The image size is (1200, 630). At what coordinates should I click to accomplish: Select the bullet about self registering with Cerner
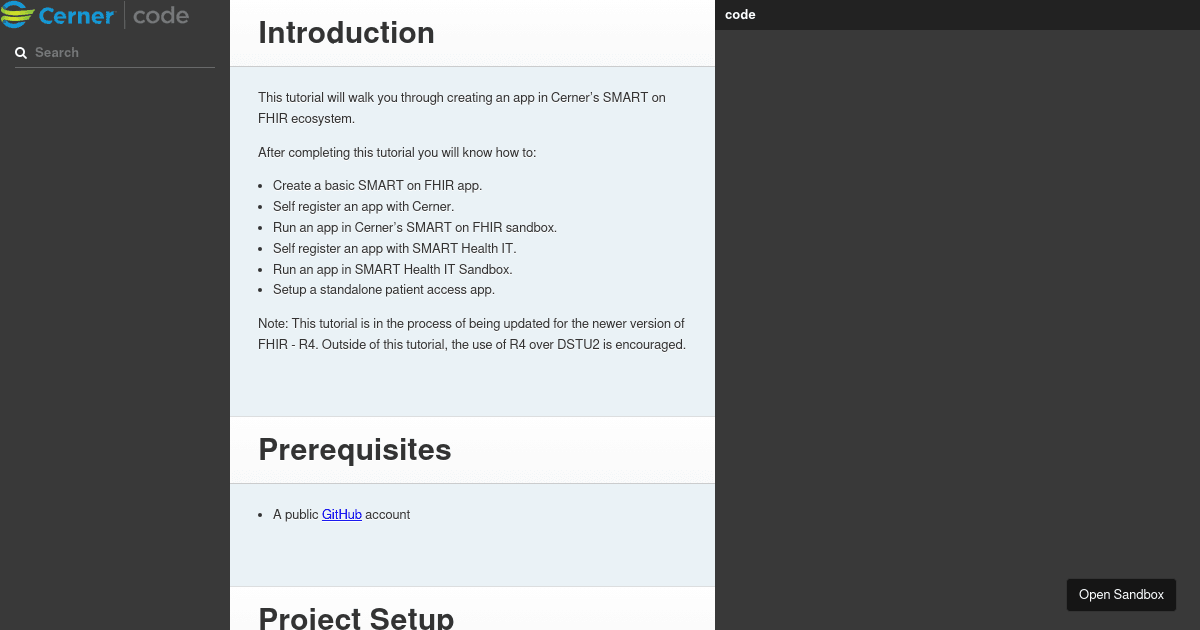(x=363, y=206)
